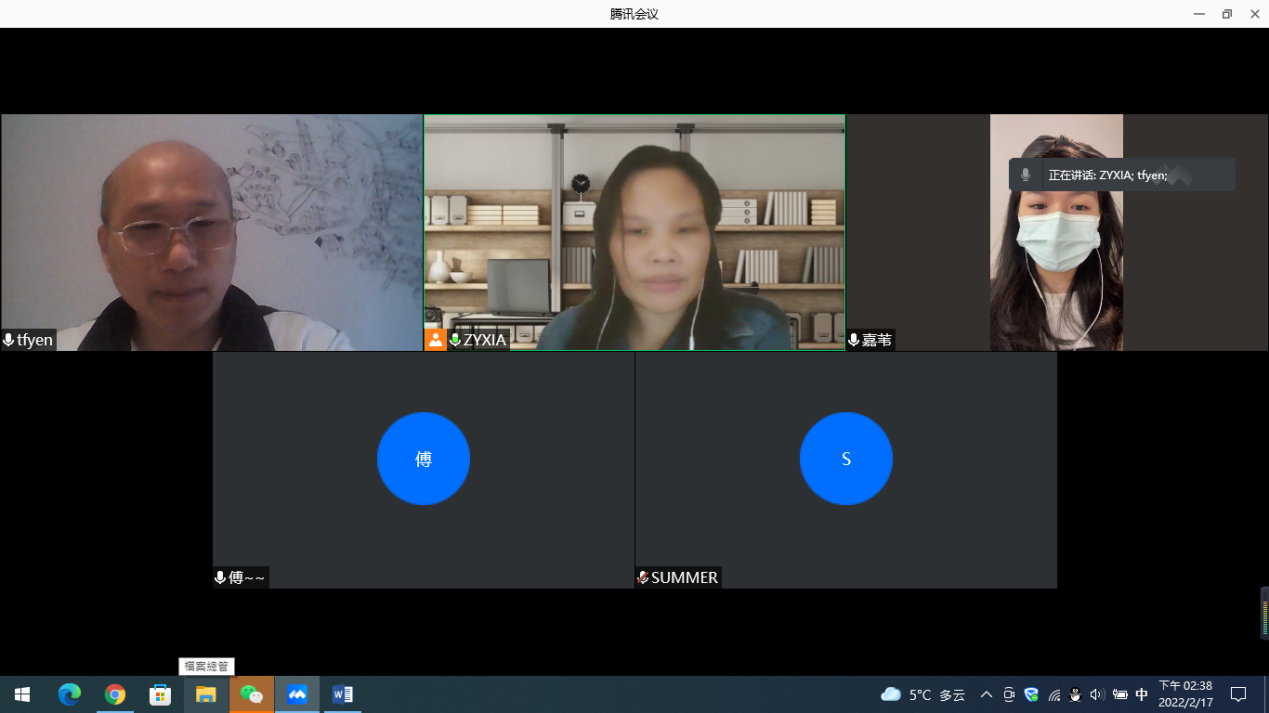This screenshot has height=713, width=1269.
Task: Open Google Chrome from the taskbar
Action: click(x=115, y=695)
